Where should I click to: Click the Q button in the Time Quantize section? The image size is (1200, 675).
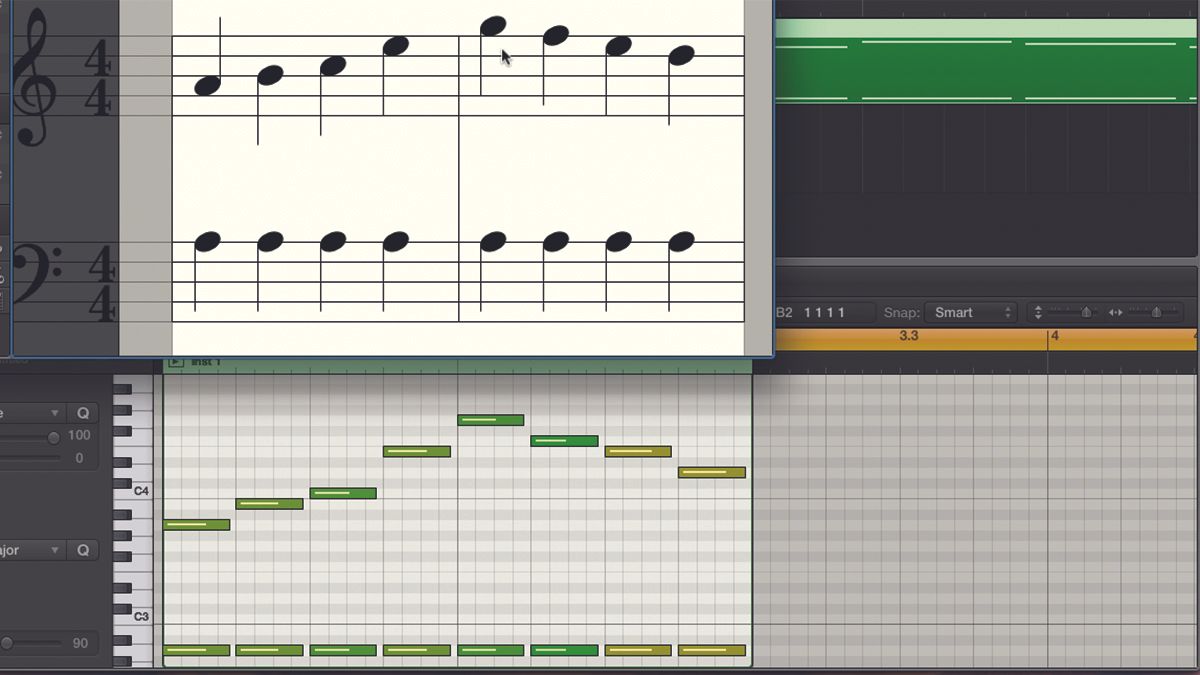pyautogui.click(x=83, y=412)
